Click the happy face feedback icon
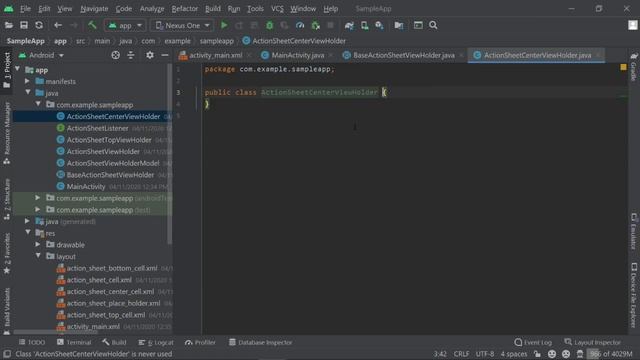The width and height of the screenshot is (640, 360). click(x=551, y=354)
